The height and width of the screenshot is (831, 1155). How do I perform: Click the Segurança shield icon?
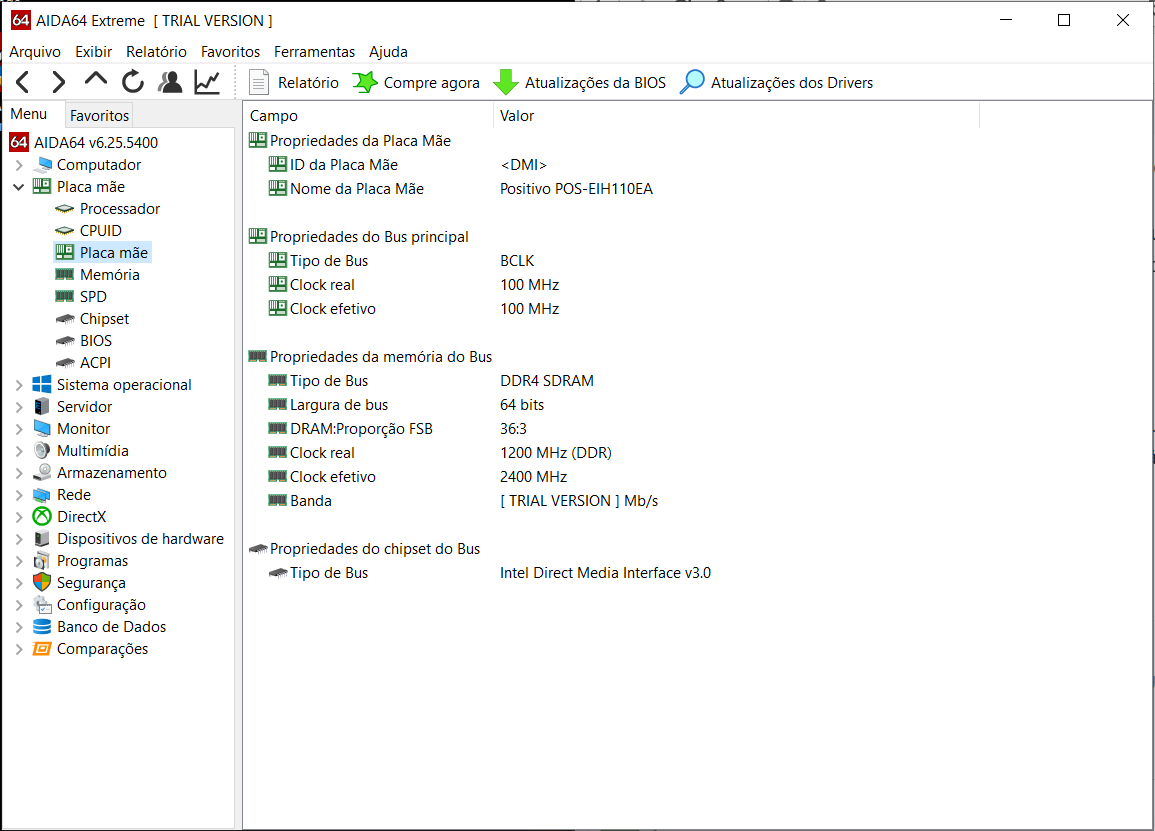point(42,583)
